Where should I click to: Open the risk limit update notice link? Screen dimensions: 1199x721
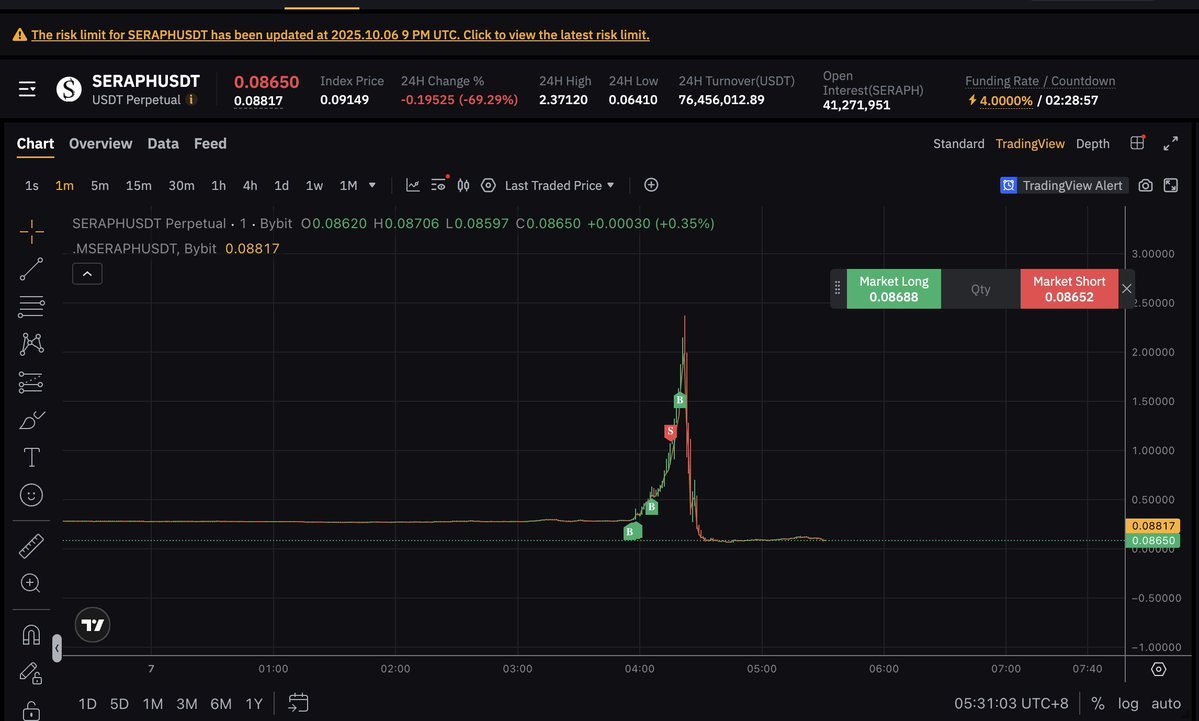coord(340,34)
